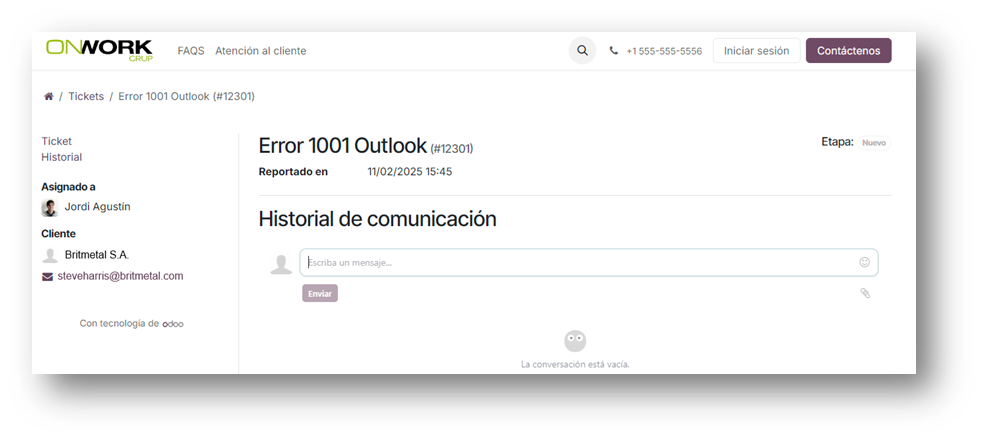Viewport: 981px width, 439px height.
Task: Click the empty conversation face icon
Action: point(575,341)
